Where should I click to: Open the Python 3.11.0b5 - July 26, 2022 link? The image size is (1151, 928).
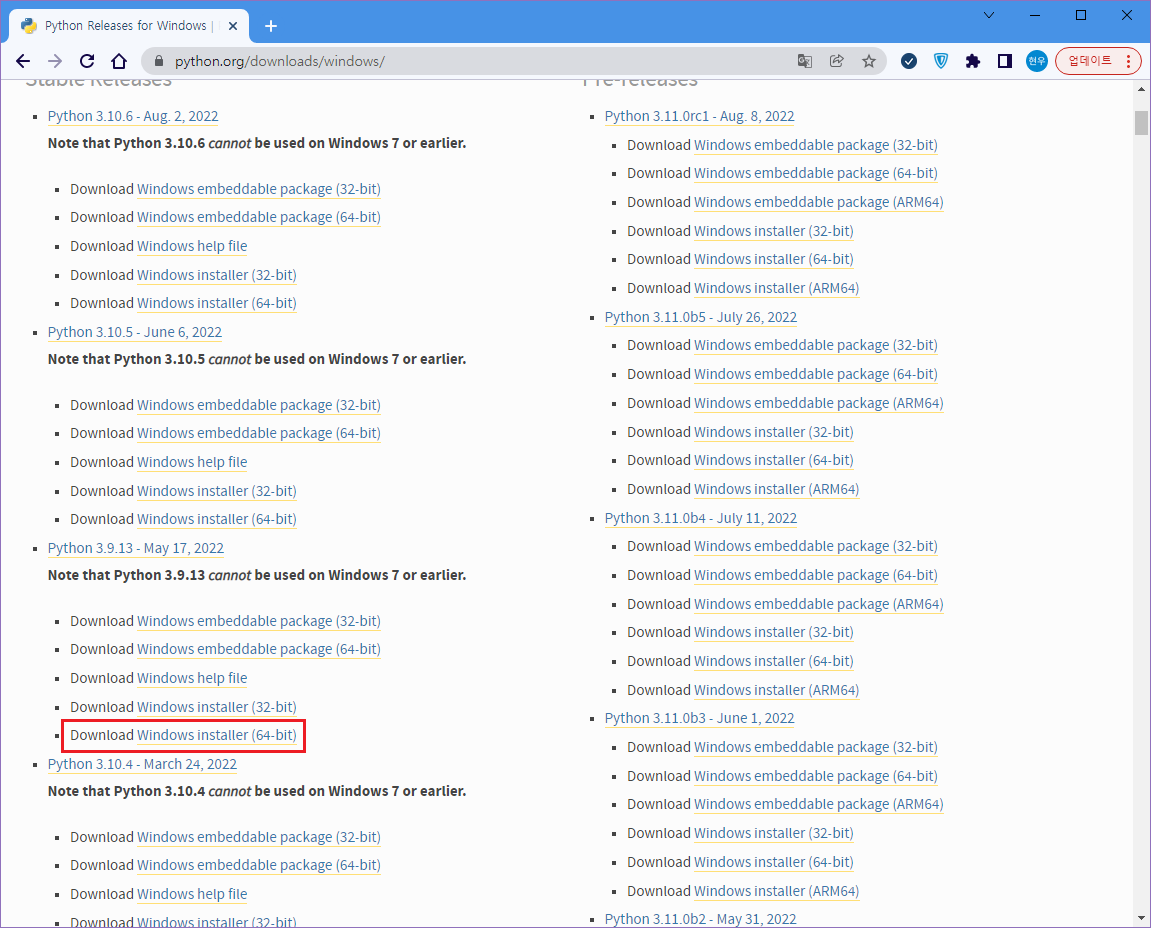pyautogui.click(x=701, y=316)
